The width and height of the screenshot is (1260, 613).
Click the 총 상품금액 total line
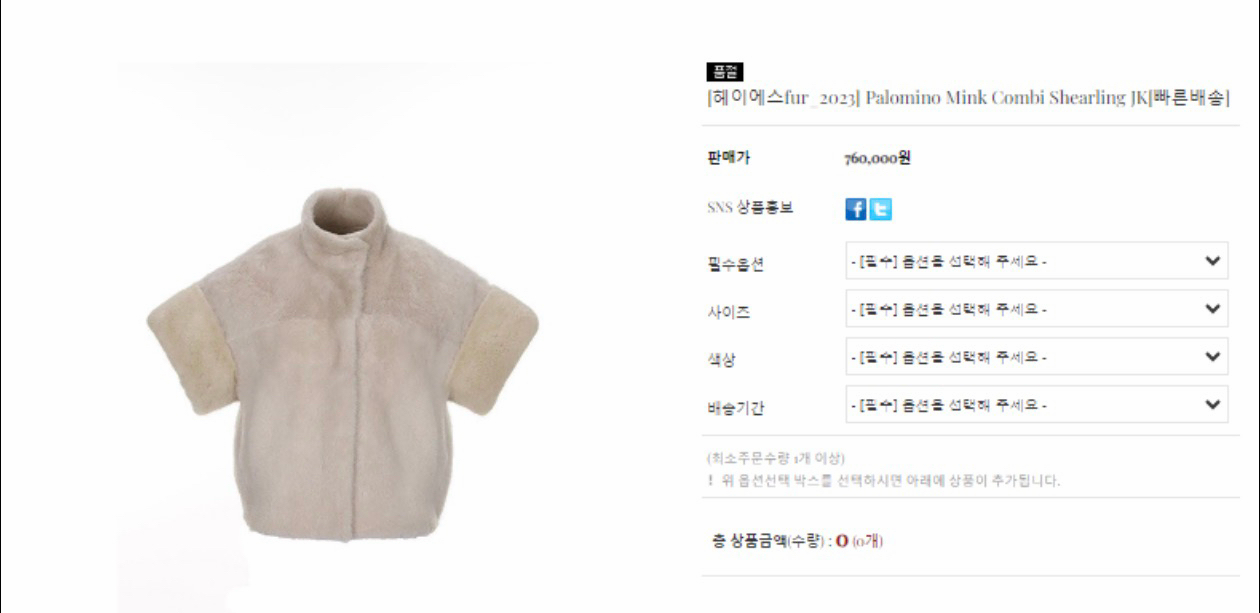click(x=797, y=541)
